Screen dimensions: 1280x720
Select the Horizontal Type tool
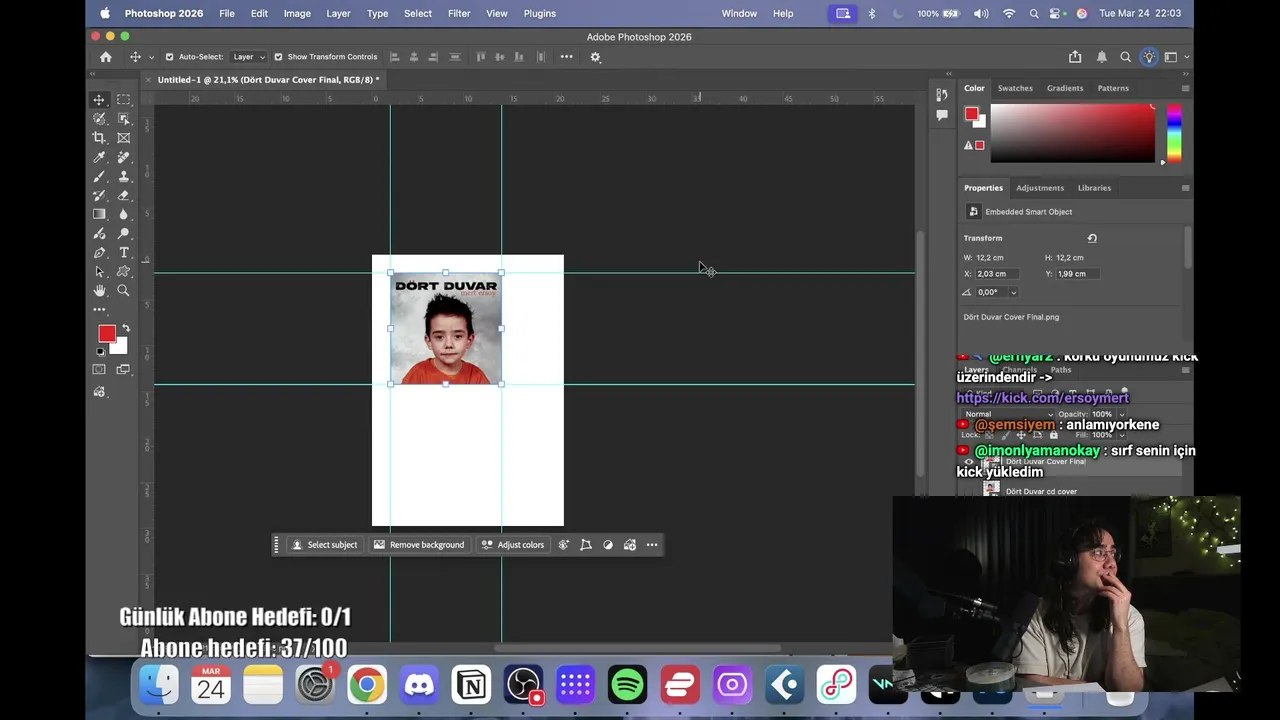point(124,253)
